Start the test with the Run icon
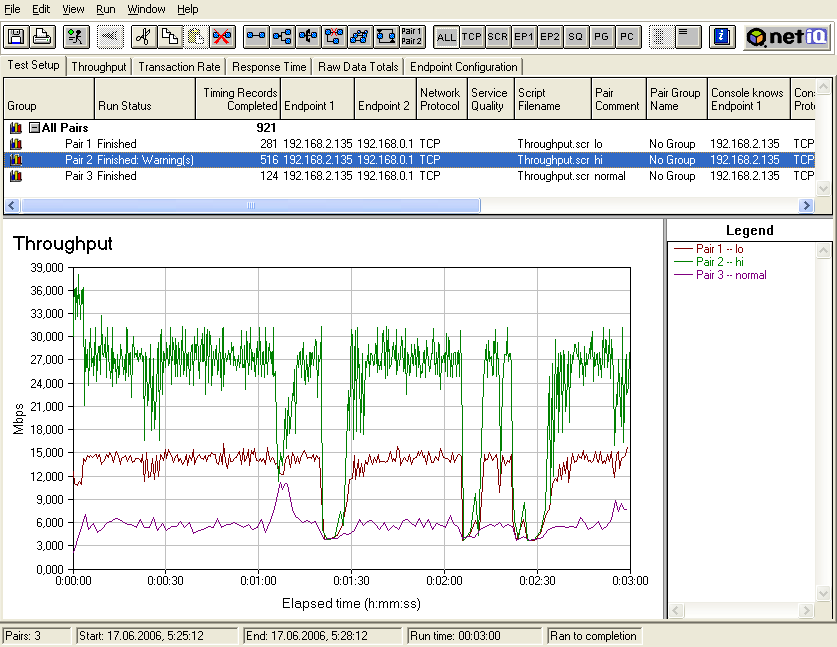 click(74, 37)
